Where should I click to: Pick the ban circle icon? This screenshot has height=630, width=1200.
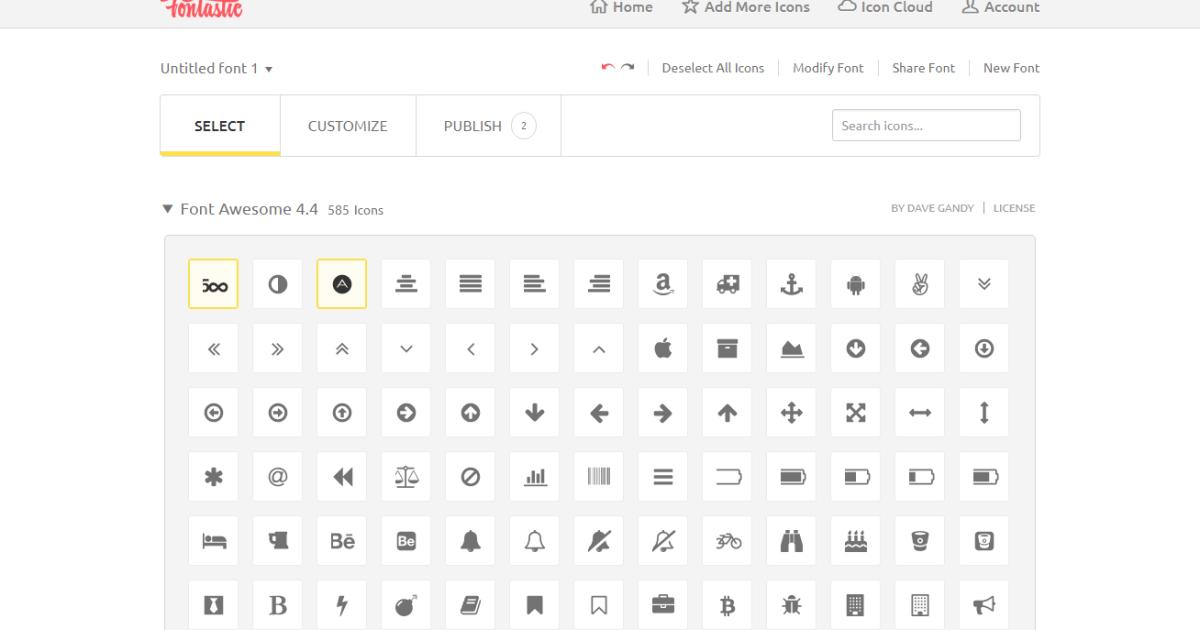470,477
